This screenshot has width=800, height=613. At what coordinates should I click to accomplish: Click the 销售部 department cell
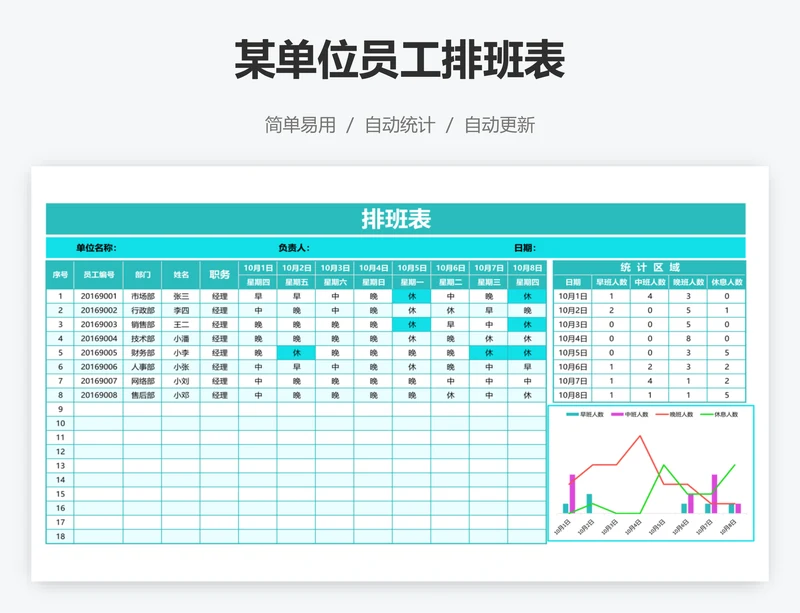pos(142,325)
